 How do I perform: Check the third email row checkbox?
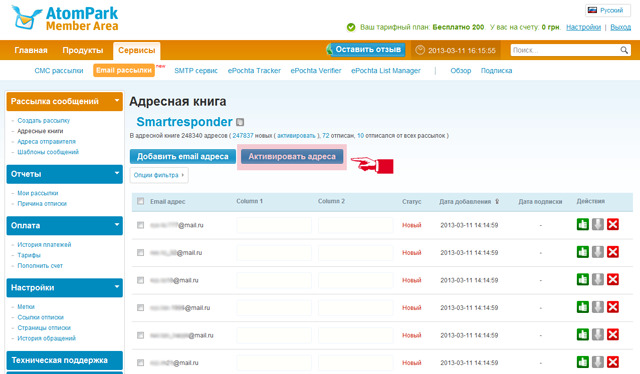pyautogui.click(x=140, y=280)
